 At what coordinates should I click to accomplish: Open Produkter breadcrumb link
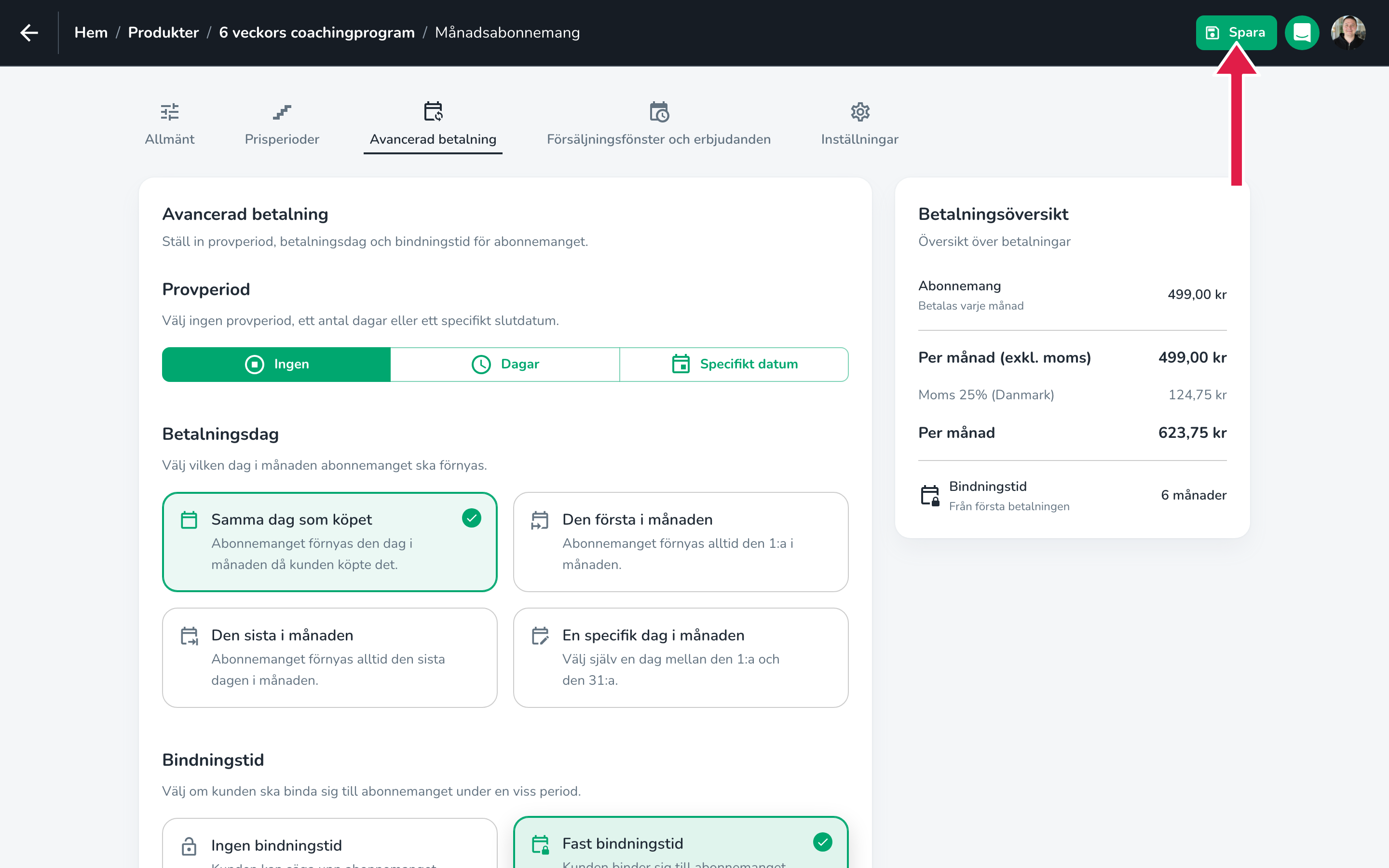[x=163, y=33]
